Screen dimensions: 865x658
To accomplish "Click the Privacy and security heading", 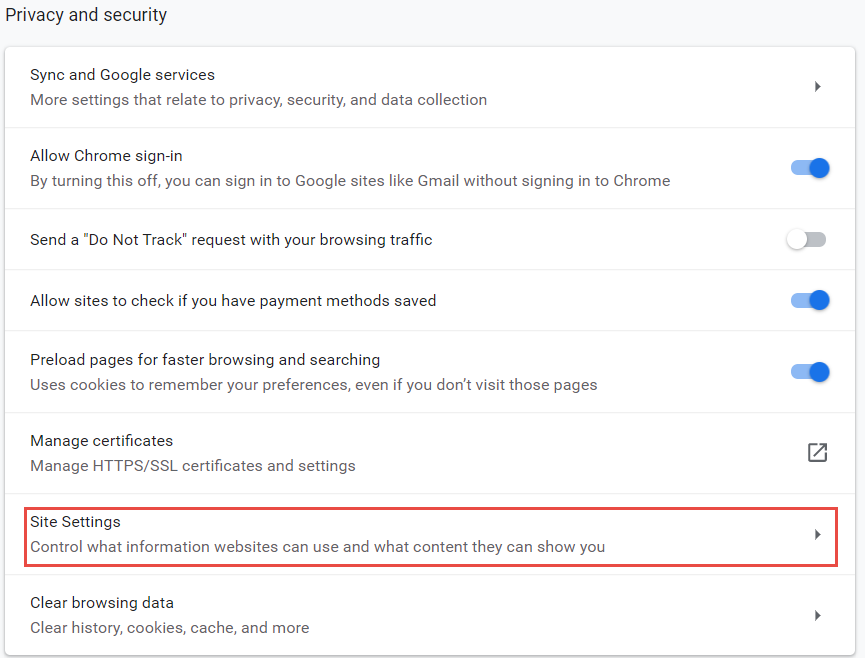I will [86, 16].
